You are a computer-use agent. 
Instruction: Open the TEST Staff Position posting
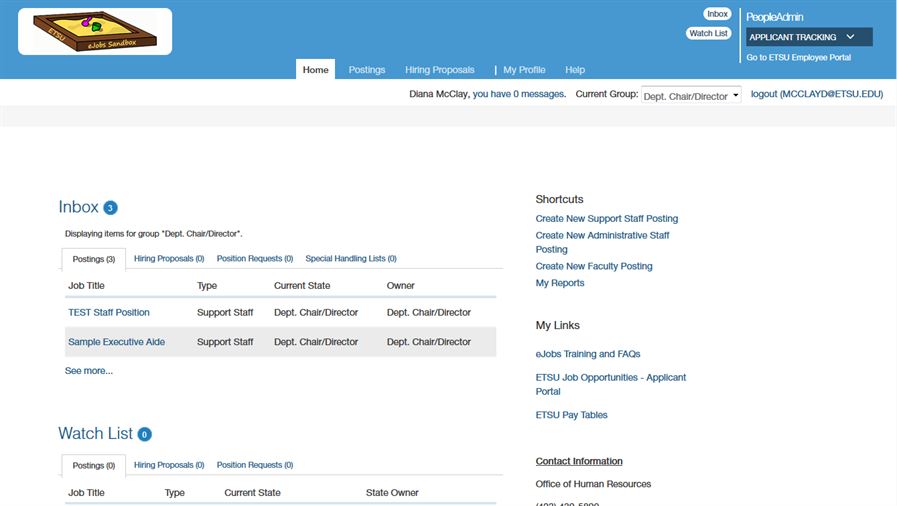pos(109,312)
